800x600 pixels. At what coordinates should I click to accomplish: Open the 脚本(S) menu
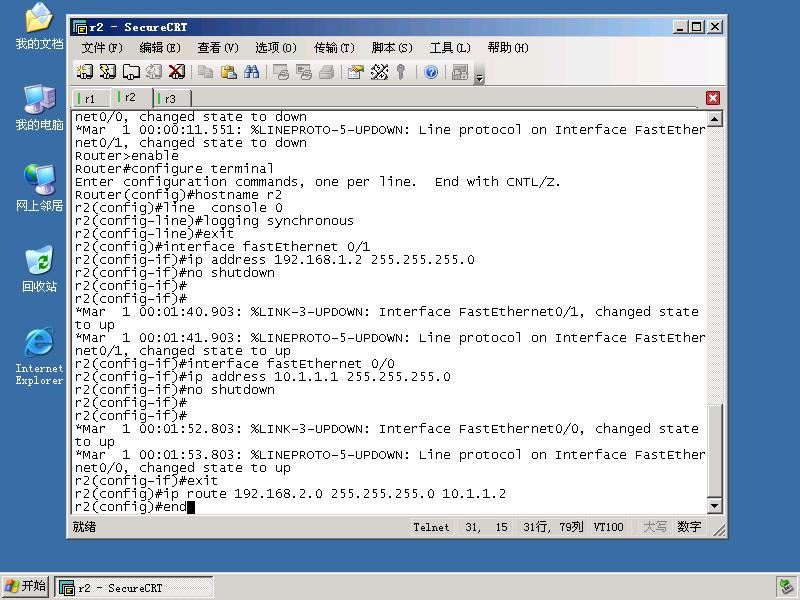pos(392,48)
